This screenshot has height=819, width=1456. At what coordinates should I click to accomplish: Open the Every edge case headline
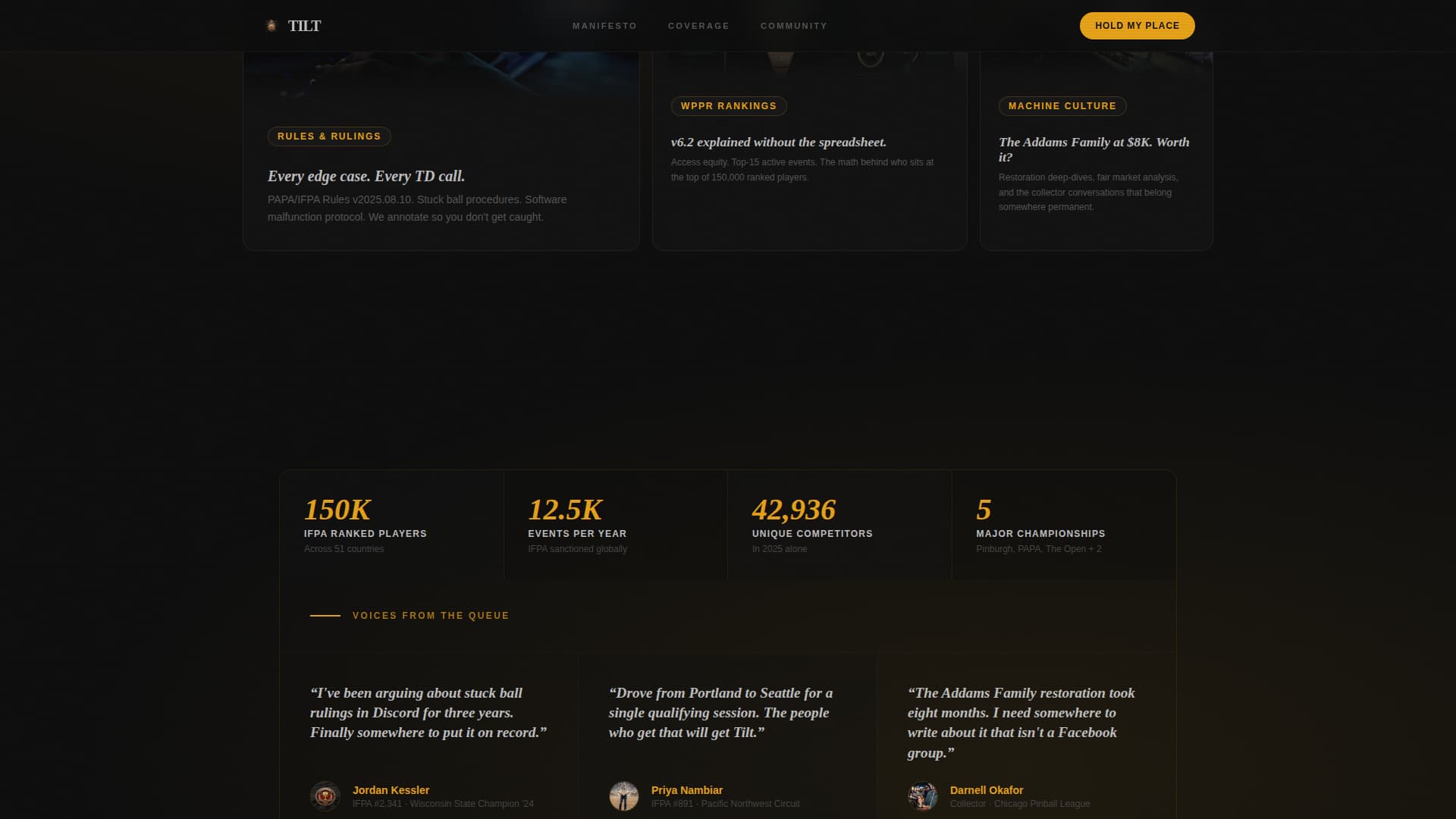pos(366,176)
